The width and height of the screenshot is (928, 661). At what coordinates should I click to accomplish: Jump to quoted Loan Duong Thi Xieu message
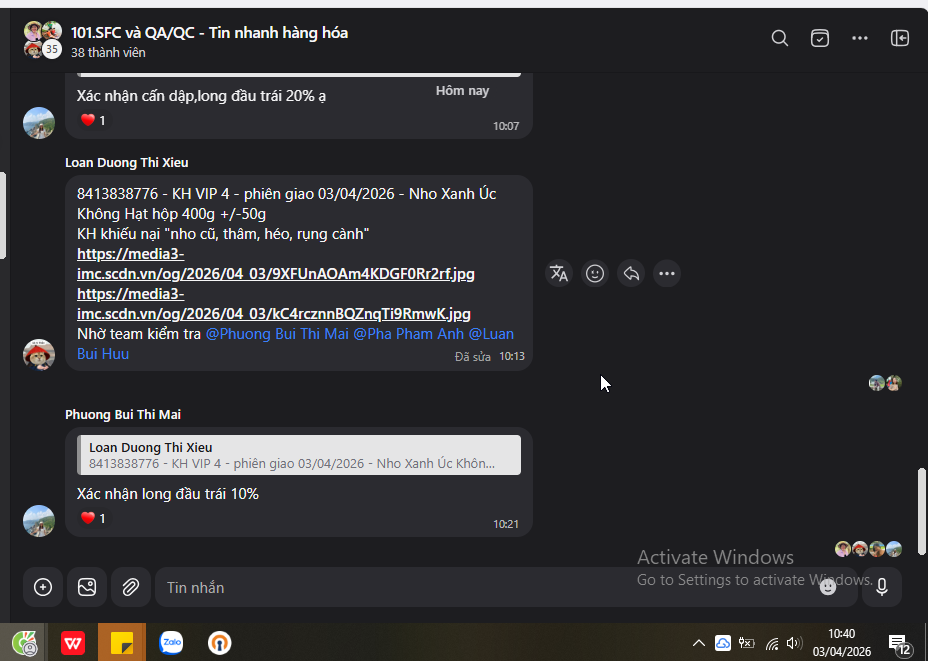tap(299, 455)
